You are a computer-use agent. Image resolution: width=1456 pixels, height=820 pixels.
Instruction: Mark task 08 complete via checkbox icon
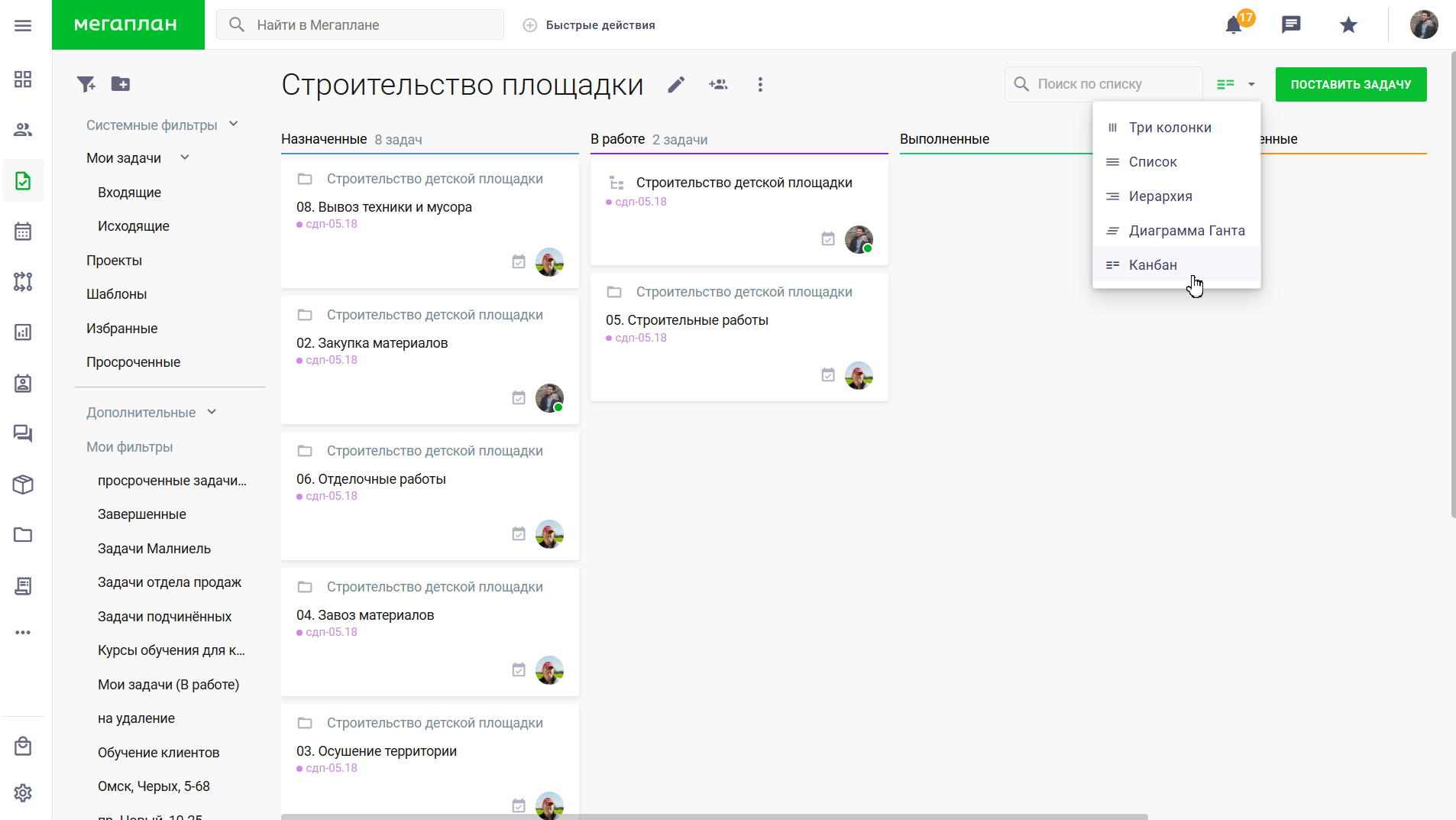point(519,262)
